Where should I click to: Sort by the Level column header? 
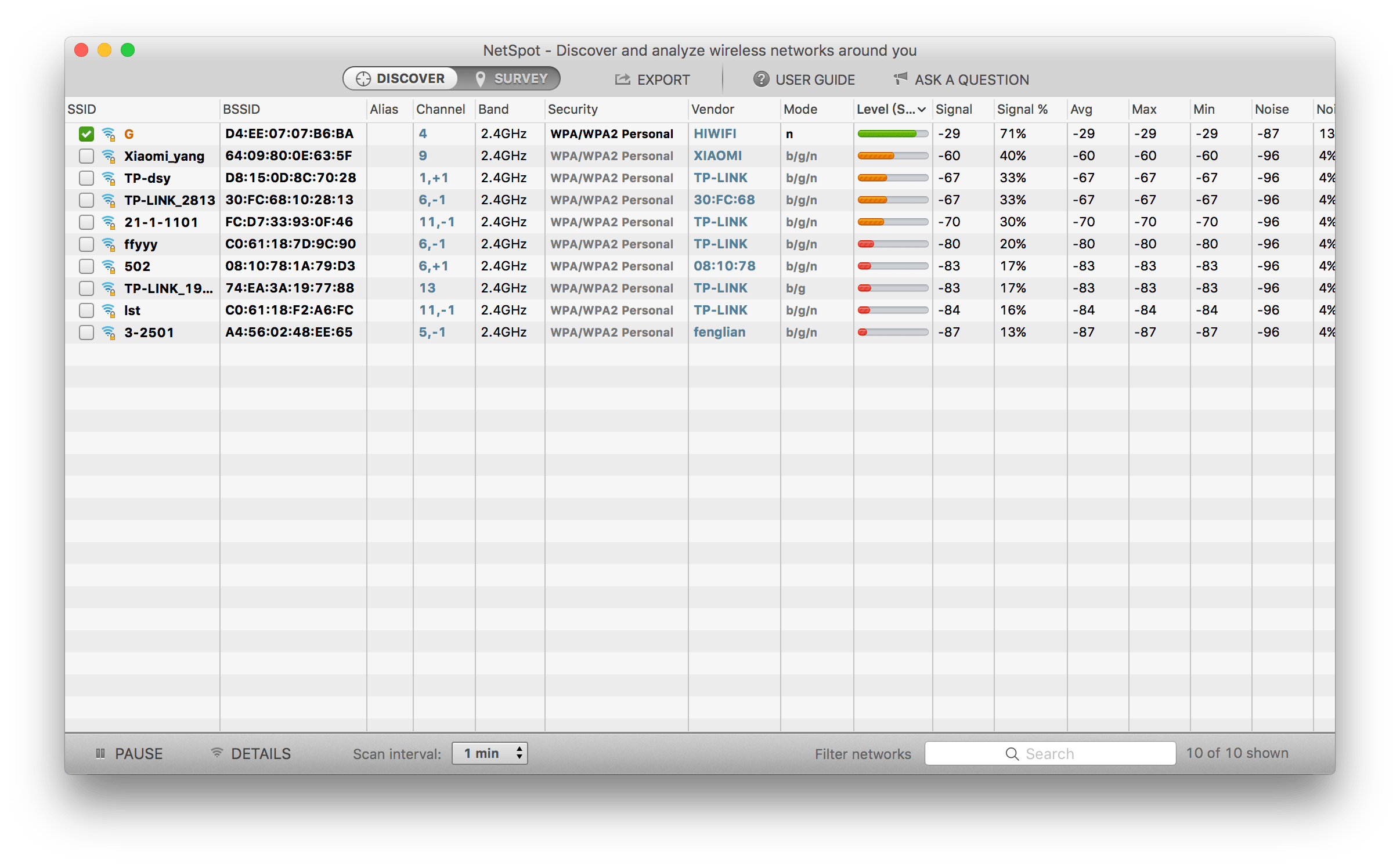[893, 109]
